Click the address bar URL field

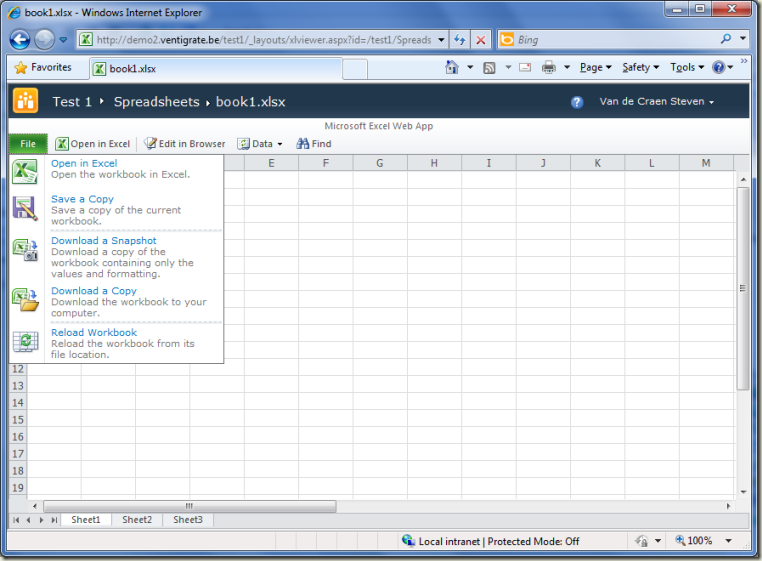(x=264, y=40)
